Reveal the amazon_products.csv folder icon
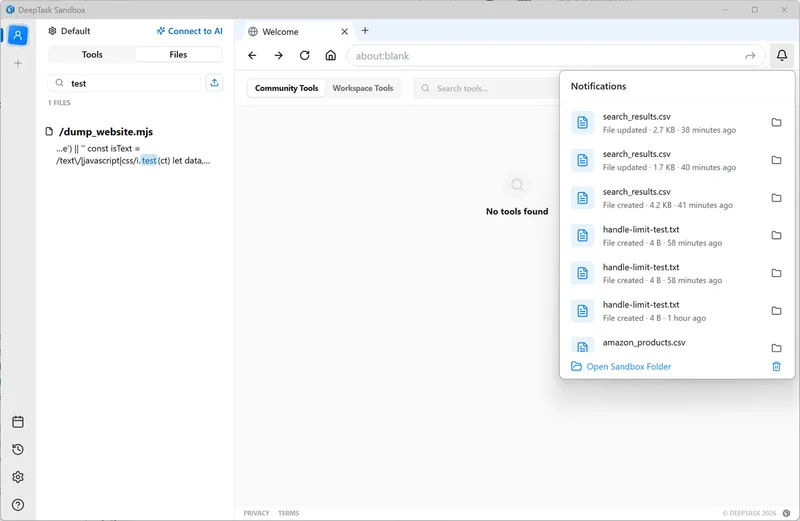The image size is (800, 521). point(776,347)
